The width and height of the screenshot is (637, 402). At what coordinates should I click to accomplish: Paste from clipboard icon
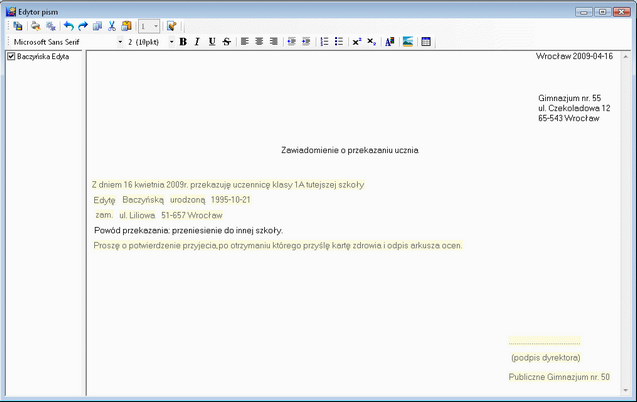tap(126, 26)
